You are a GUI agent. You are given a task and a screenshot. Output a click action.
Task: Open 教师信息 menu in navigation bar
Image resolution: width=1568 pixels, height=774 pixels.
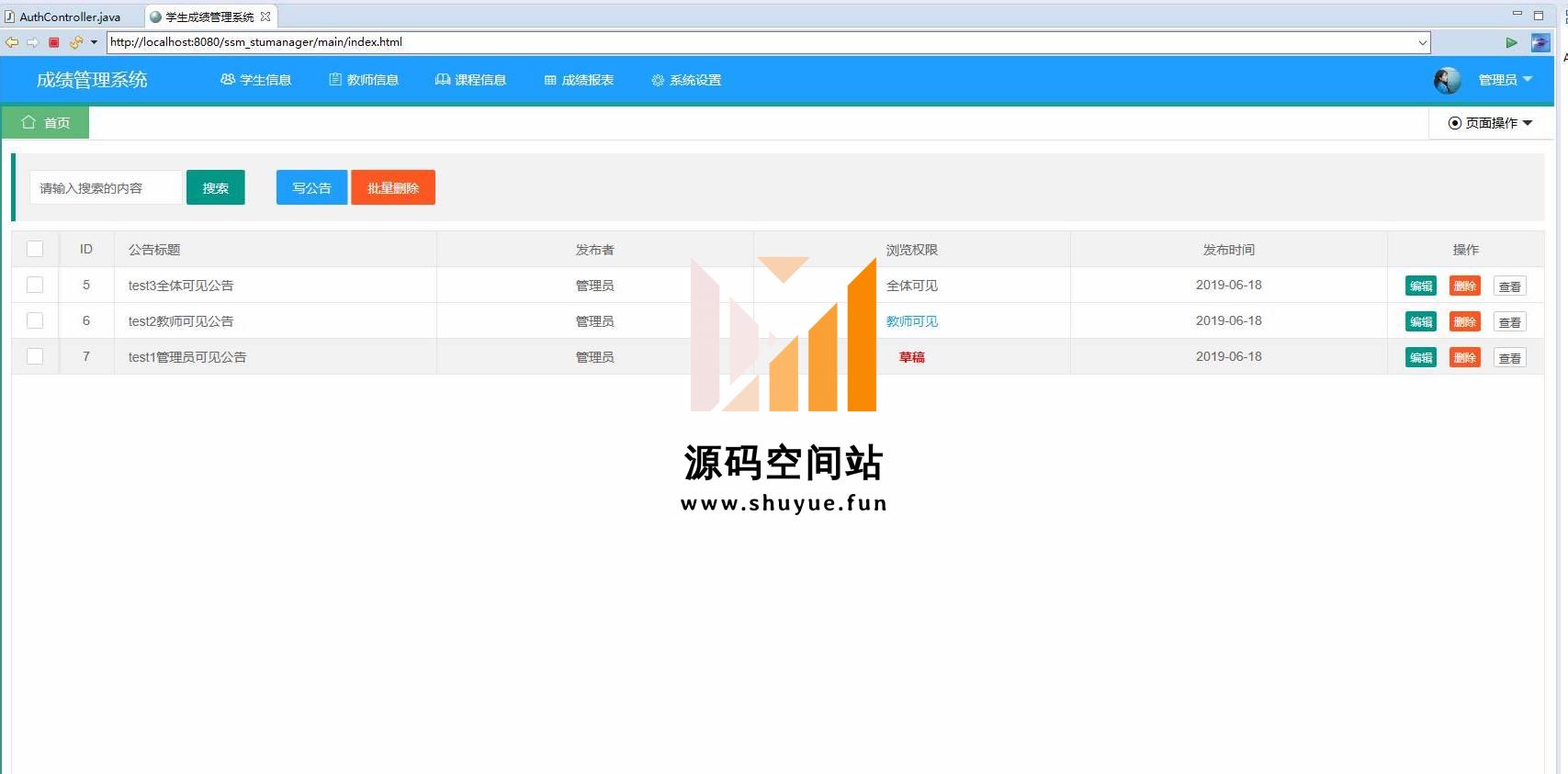click(364, 80)
